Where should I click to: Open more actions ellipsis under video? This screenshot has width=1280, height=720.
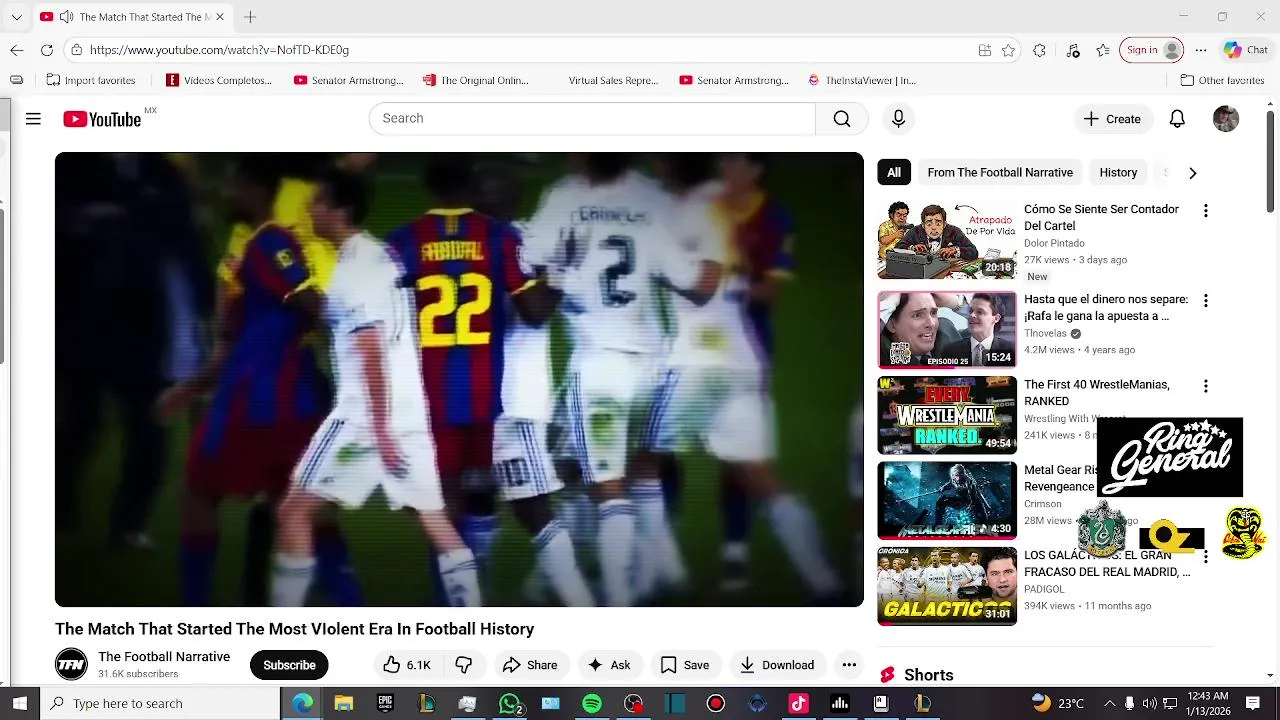tap(849, 665)
